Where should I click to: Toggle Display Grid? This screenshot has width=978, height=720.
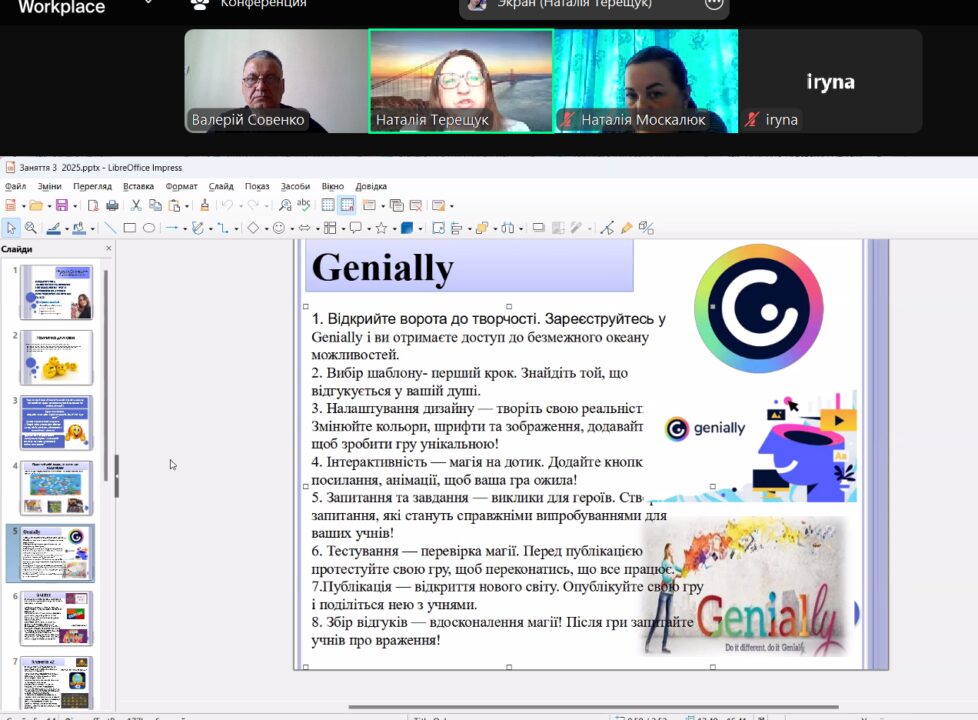point(327,205)
